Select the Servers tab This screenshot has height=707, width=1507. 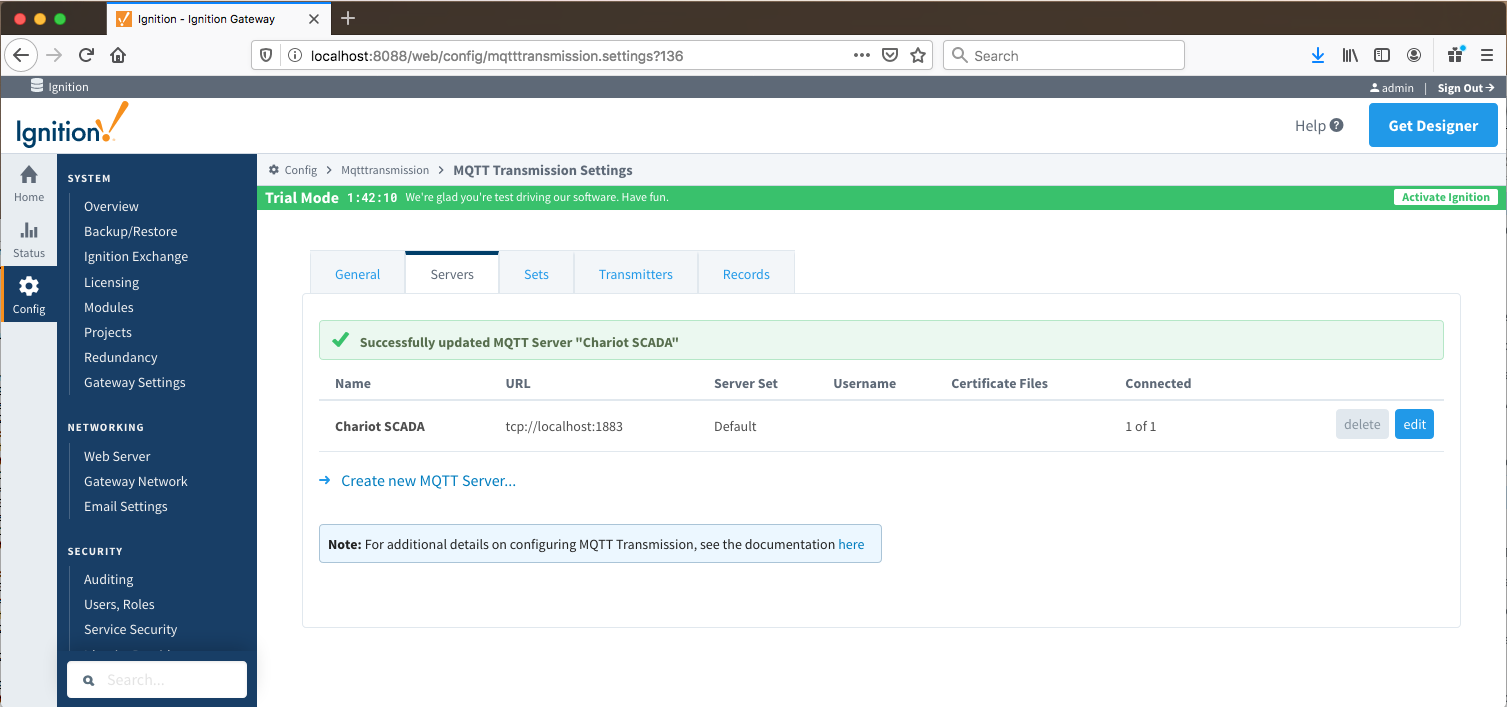click(452, 273)
